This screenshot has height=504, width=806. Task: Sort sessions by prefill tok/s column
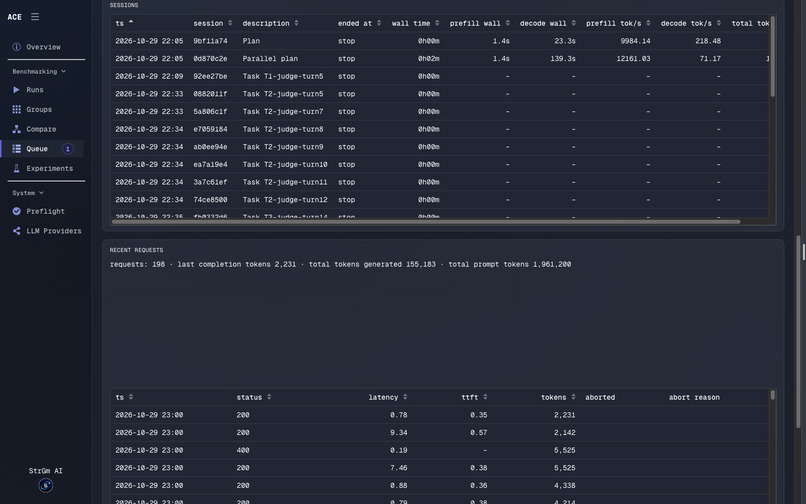coord(648,23)
